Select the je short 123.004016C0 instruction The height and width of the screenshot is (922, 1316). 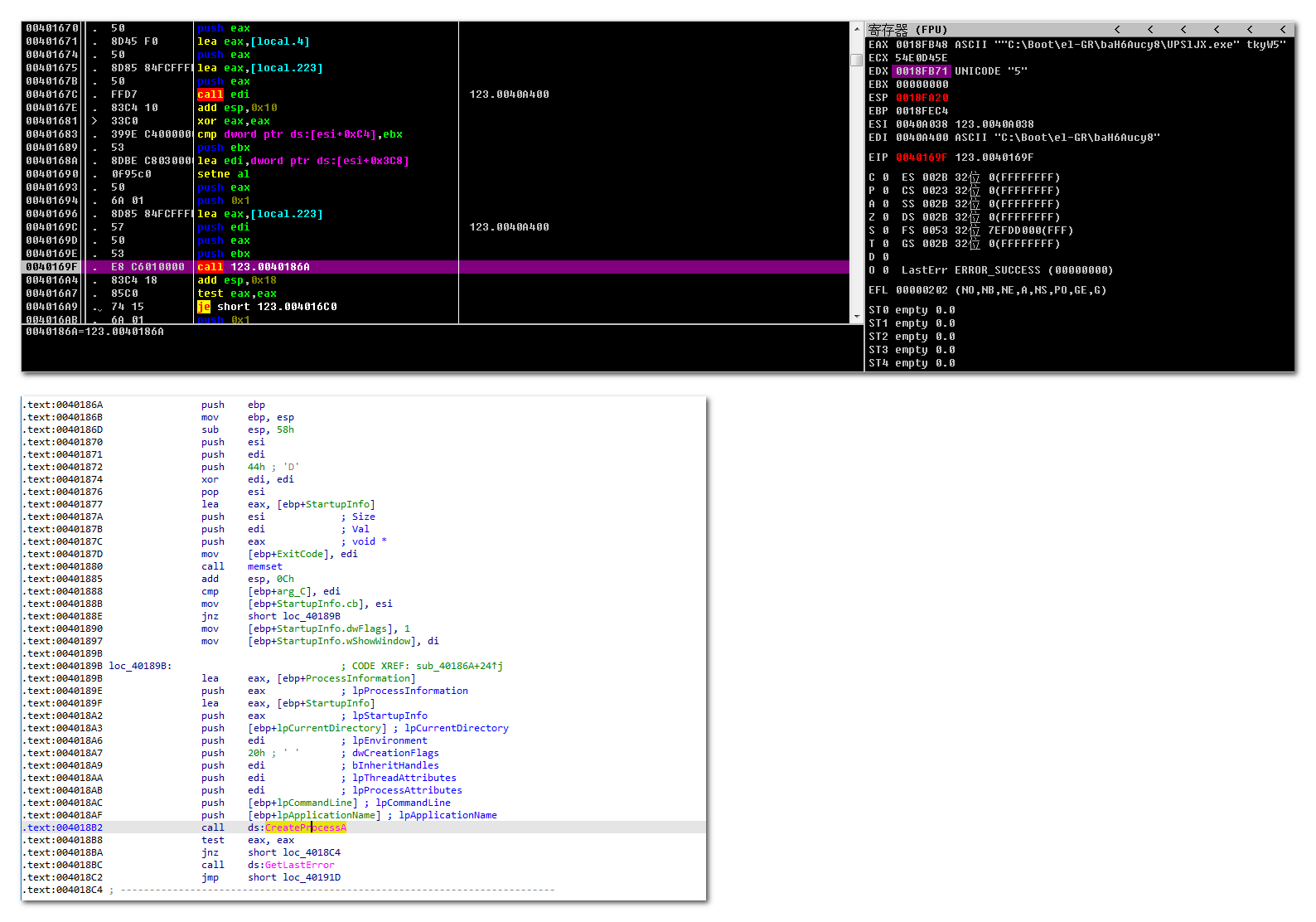[267, 307]
